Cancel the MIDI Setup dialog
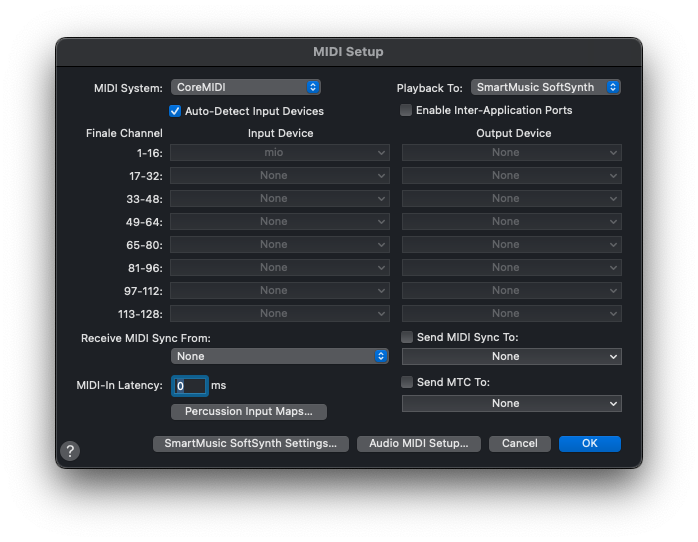The image size is (698, 542). click(x=520, y=443)
